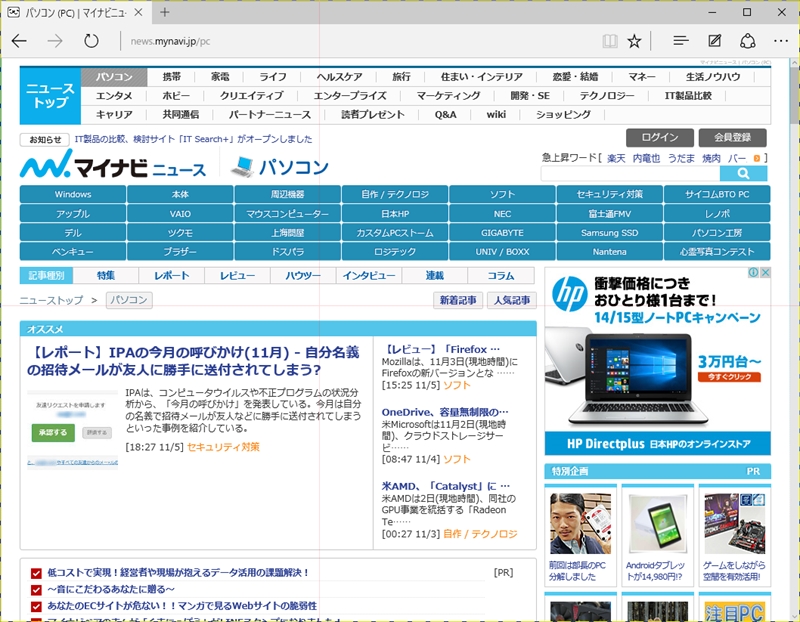Select the パソコン top navigation tab
Image resolution: width=800 pixels, height=622 pixels.
click(x=114, y=77)
